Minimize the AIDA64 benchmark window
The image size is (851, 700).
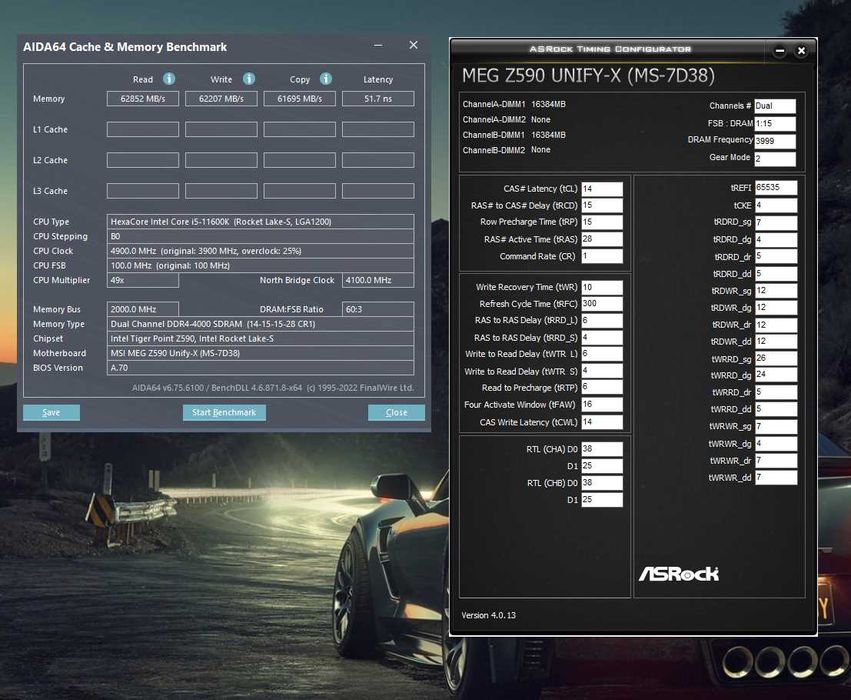coord(378,46)
